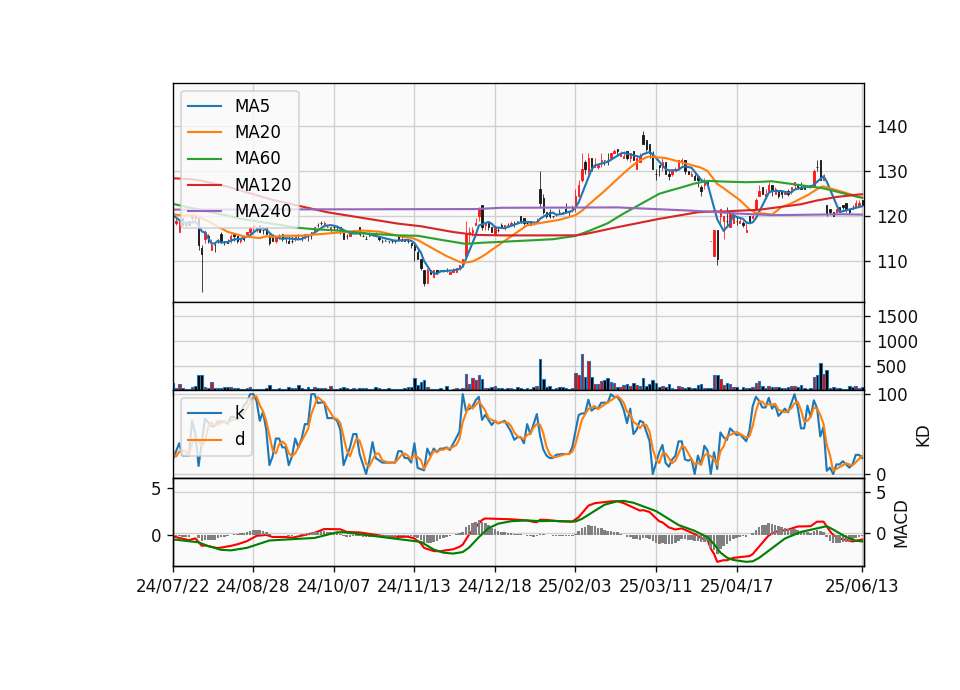Image resolution: width=960 pixels, height=690 pixels.
Task: Click the 1500 volume axis label
Action: (x=898, y=317)
